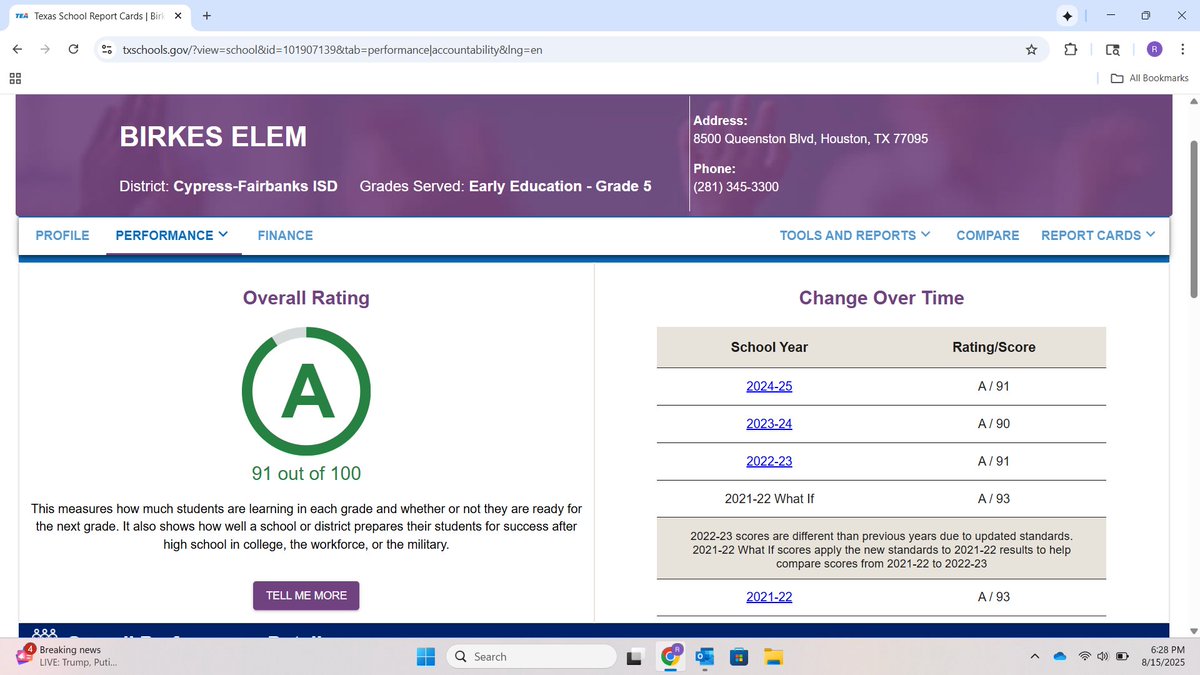
Task: Open a new browser tab
Action: [205, 16]
